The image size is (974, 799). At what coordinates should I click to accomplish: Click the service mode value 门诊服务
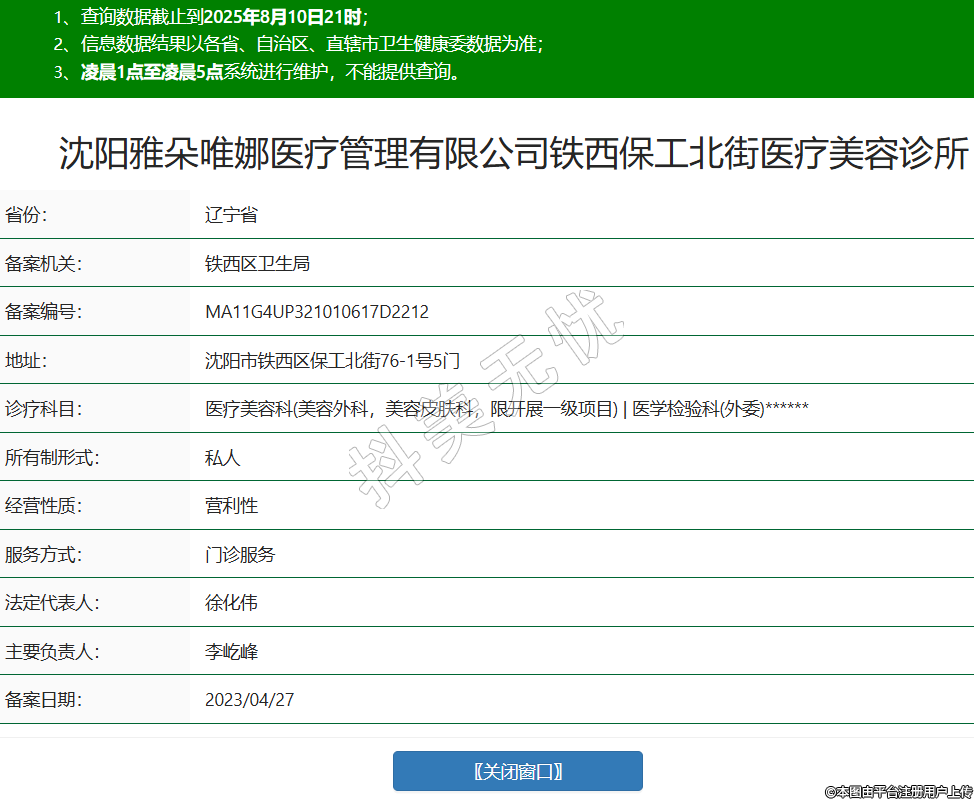click(x=240, y=554)
